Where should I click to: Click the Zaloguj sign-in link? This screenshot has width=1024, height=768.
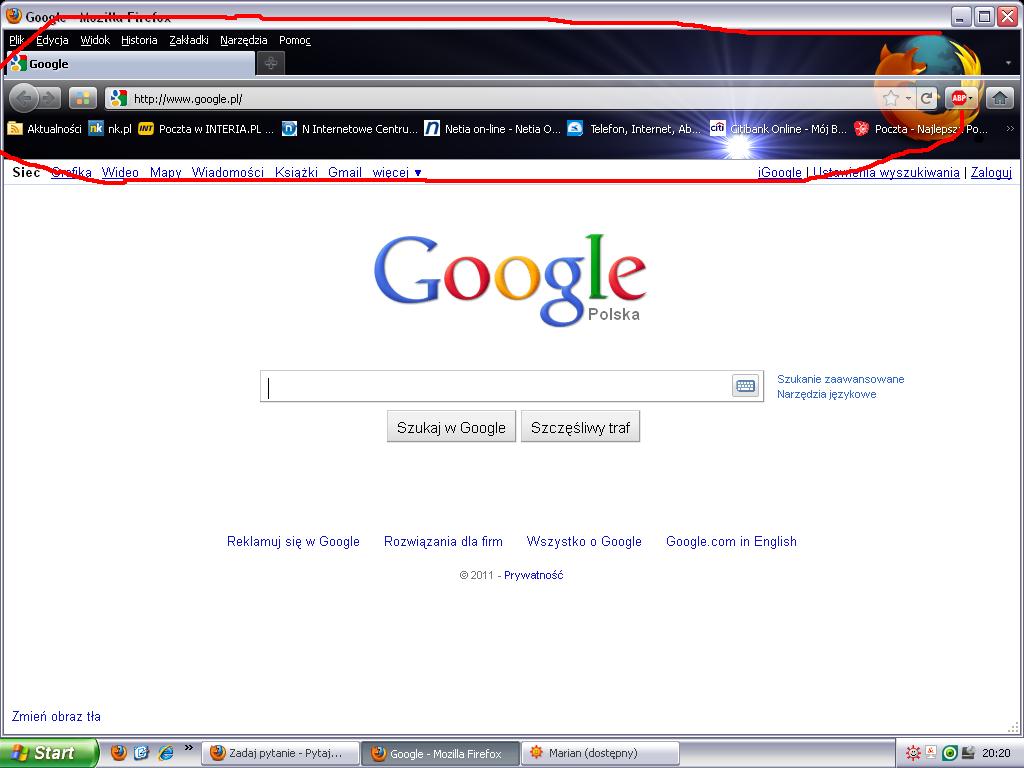[991, 172]
